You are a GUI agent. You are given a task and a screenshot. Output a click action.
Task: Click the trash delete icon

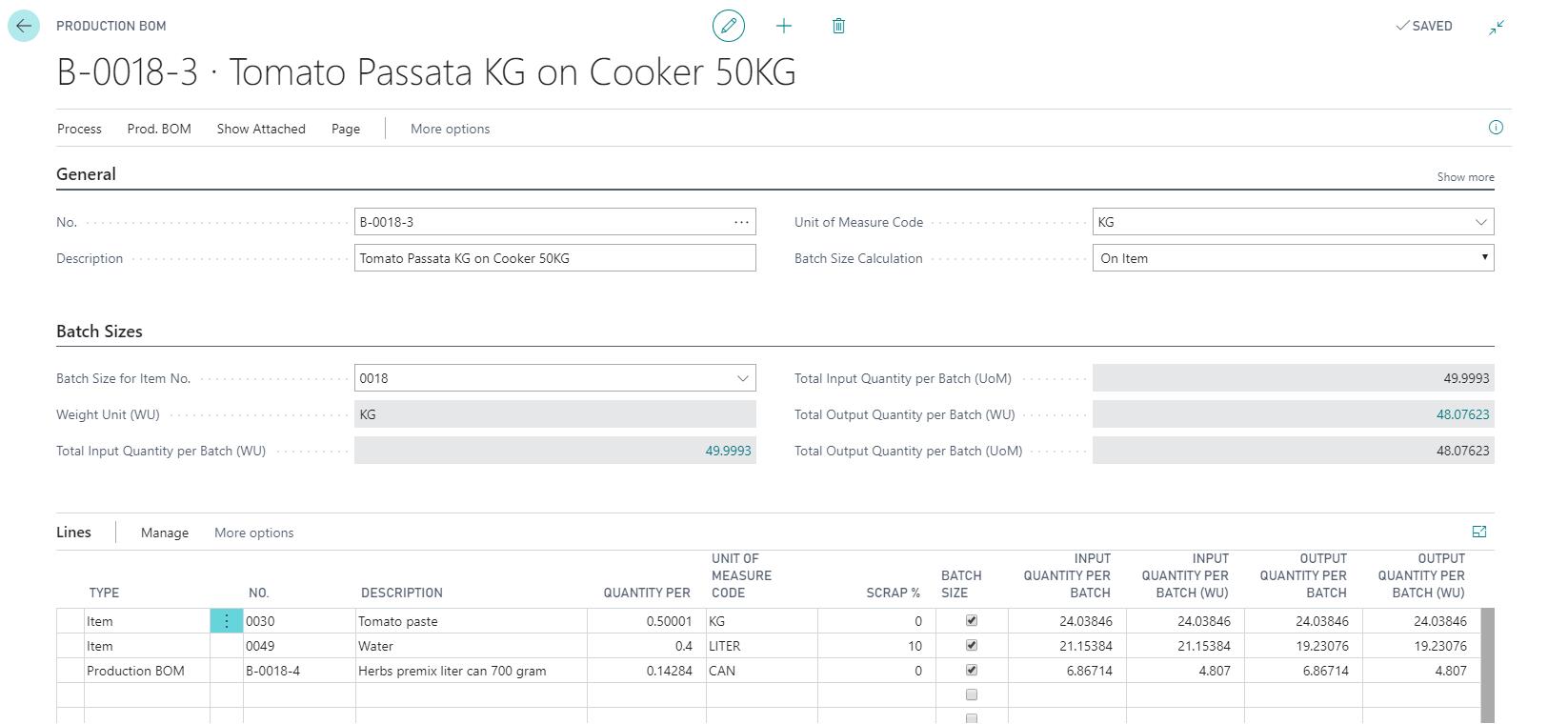click(x=838, y=26)
